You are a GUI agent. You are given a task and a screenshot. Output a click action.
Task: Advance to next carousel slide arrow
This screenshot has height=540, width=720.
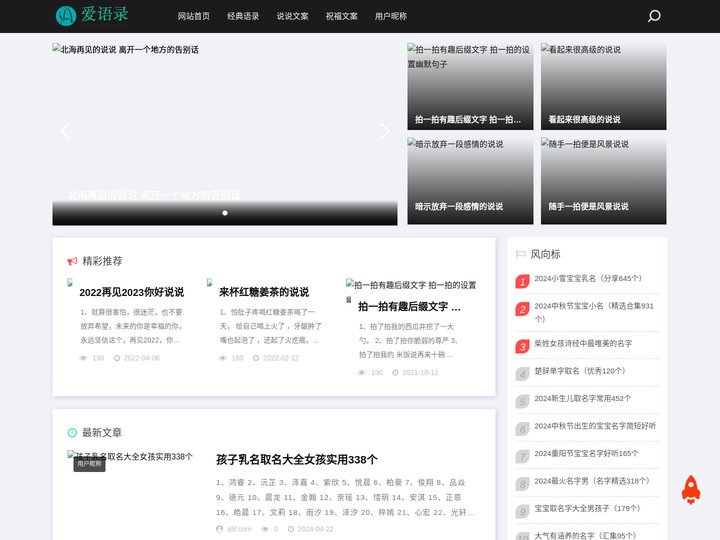pyautogui.click(x=384, y=131)
